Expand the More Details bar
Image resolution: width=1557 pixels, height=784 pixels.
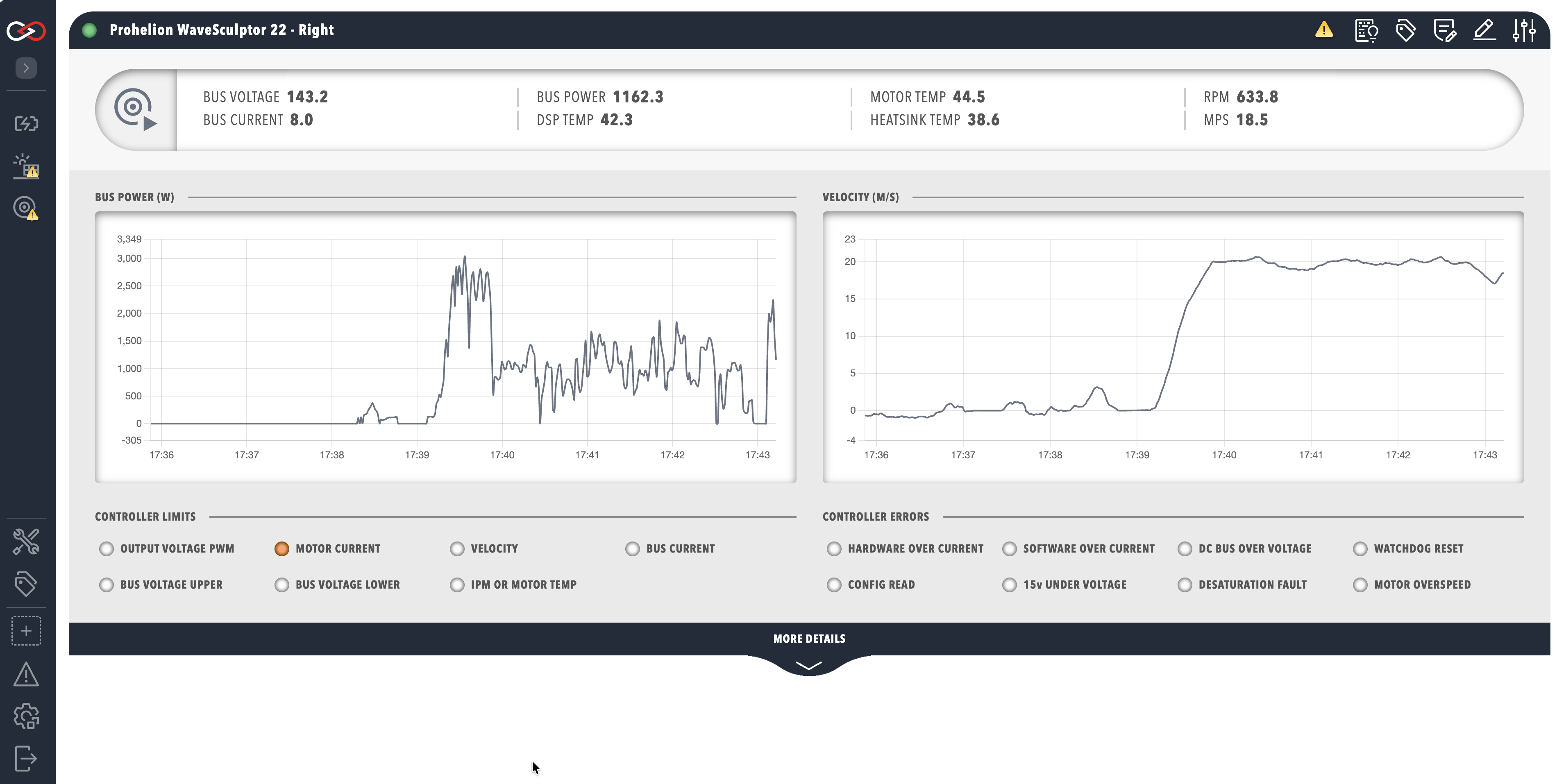(809, 639)
